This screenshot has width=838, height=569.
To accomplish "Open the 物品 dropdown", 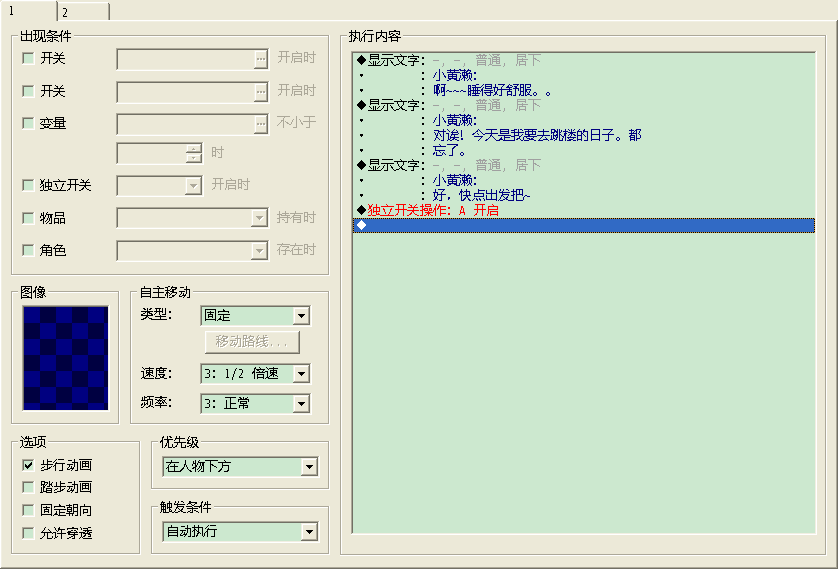I will point(259,218).
